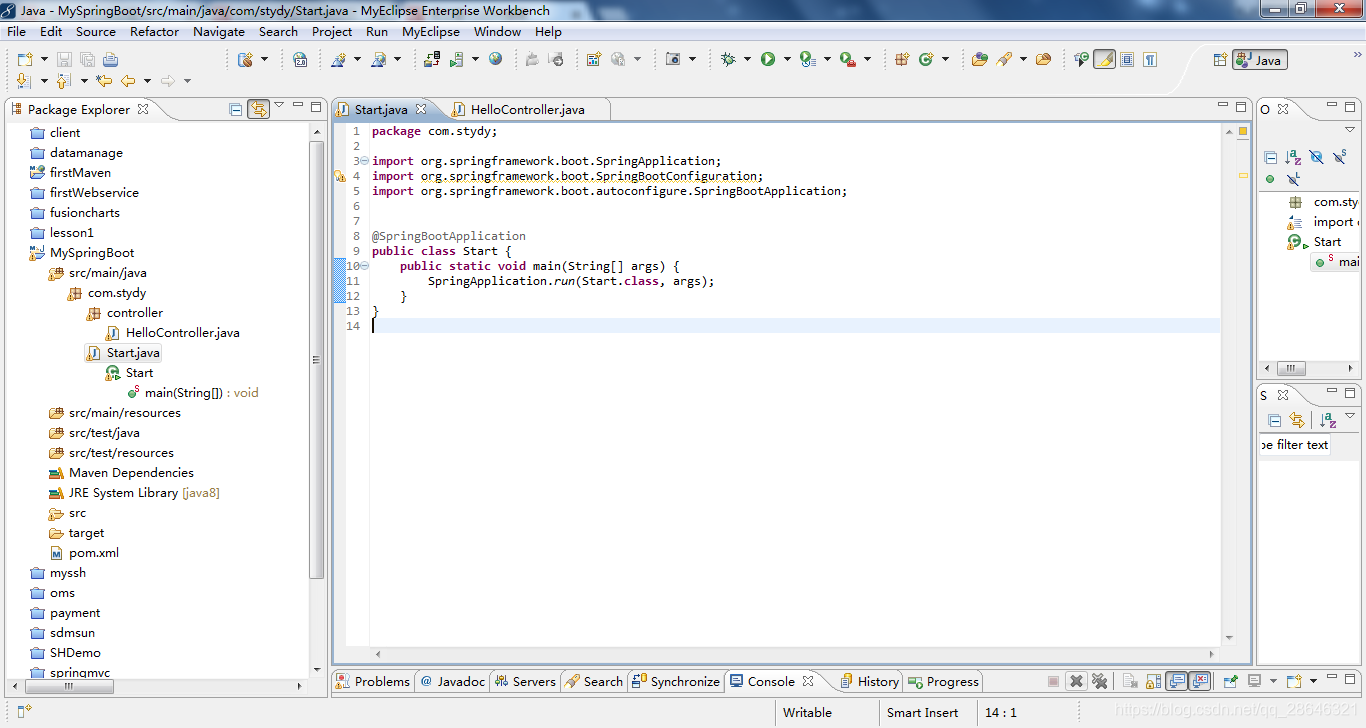
Task: Switch to the Servers tab
Action: coord(525,681)
